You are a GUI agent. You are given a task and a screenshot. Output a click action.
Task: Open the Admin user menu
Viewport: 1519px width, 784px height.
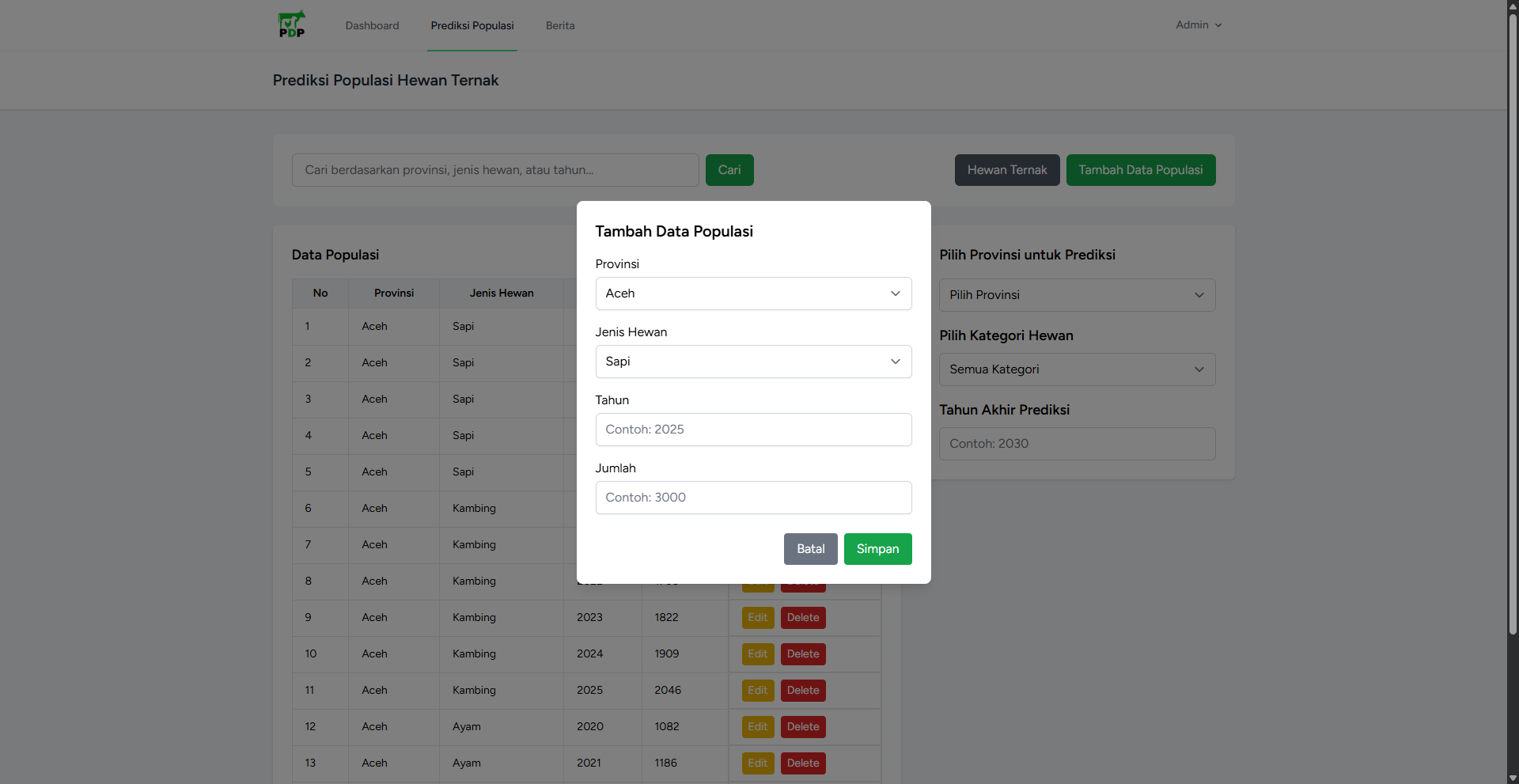[1198, 25]
